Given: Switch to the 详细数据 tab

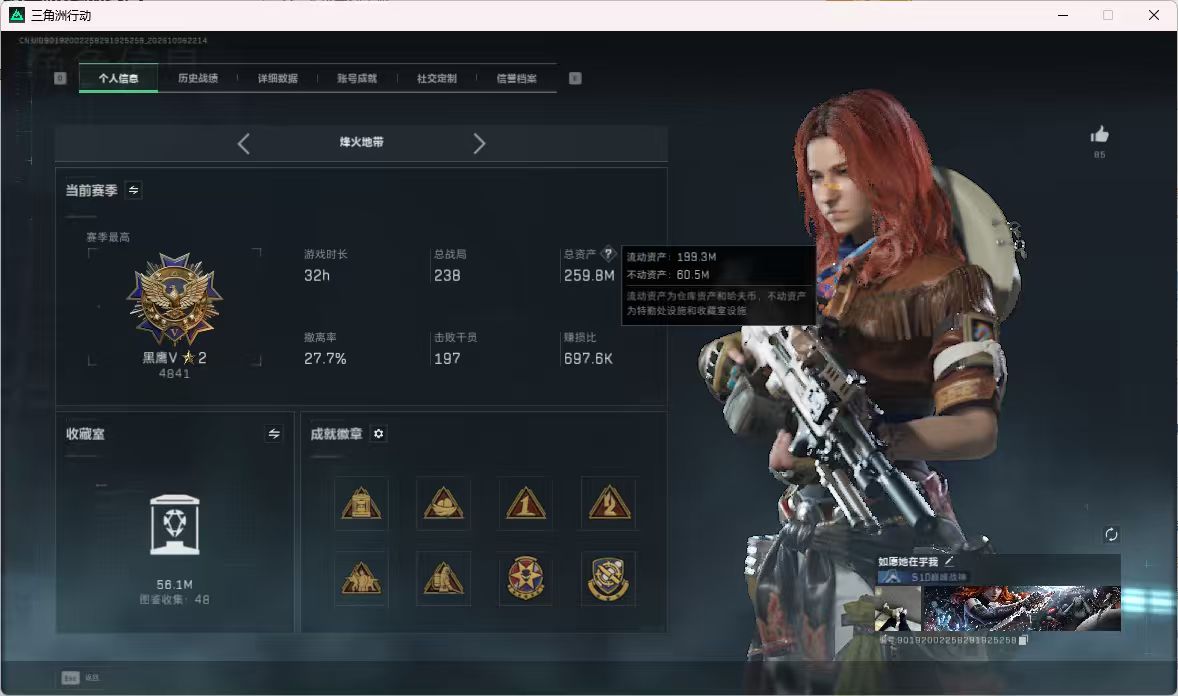Looking at the screenshot, I should point(277,78).
